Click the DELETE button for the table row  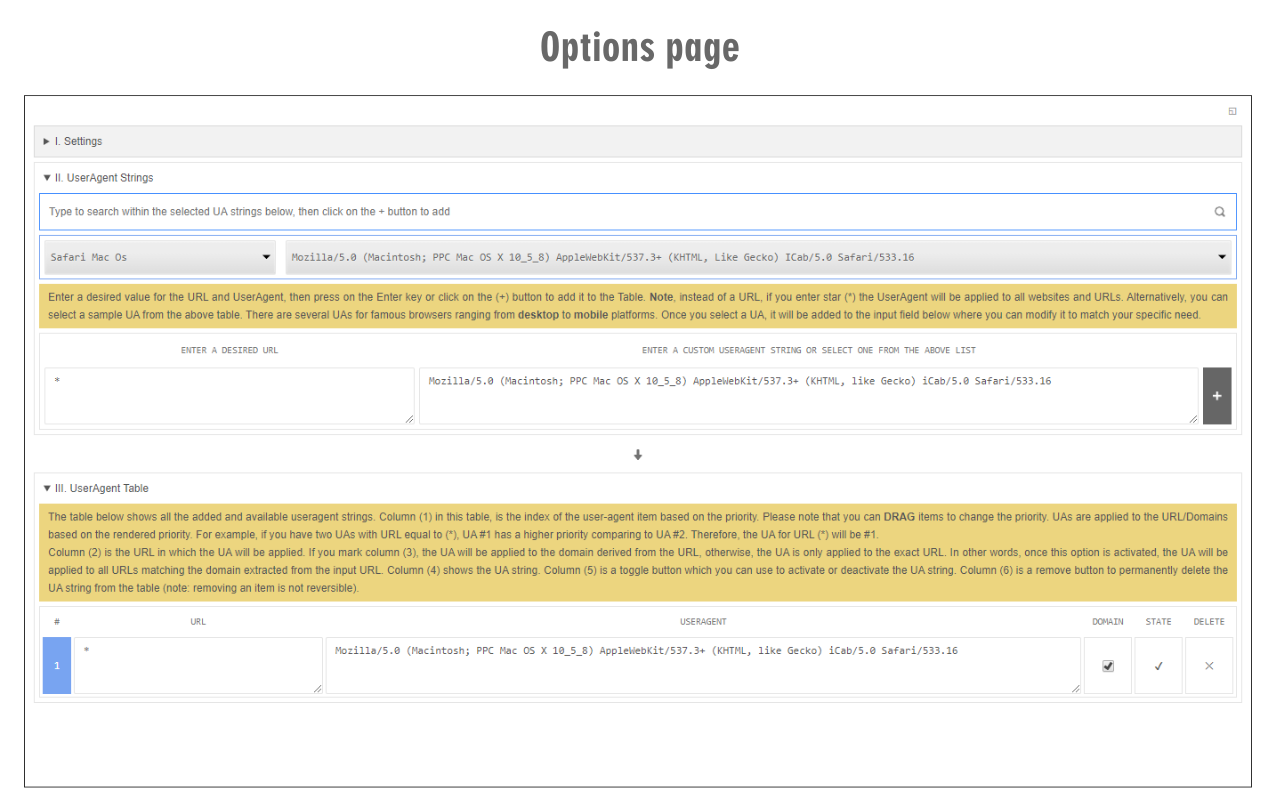[x=1209, y=664]
